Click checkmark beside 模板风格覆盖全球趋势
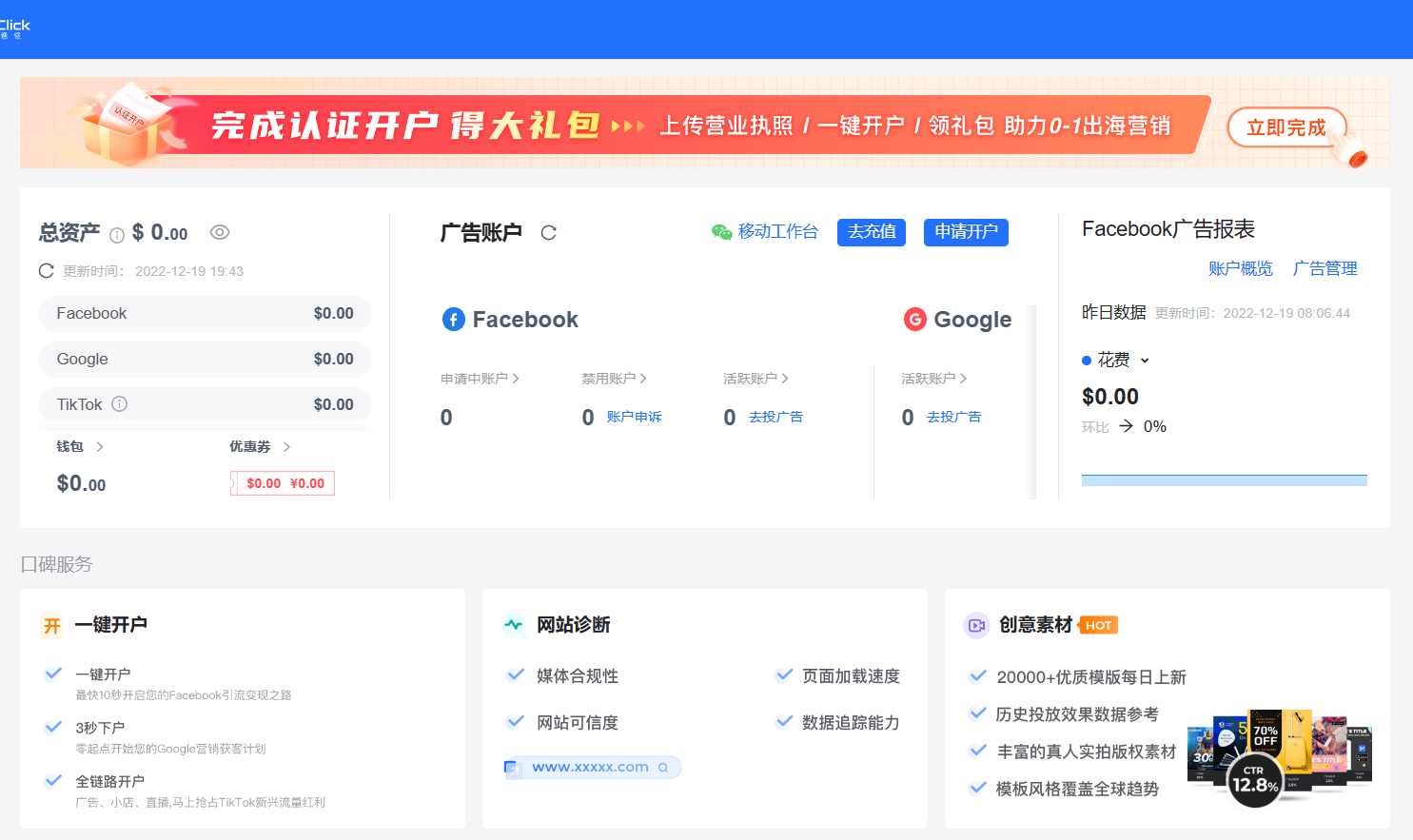Screen dimensions: 1413x840 pos(977,788)
